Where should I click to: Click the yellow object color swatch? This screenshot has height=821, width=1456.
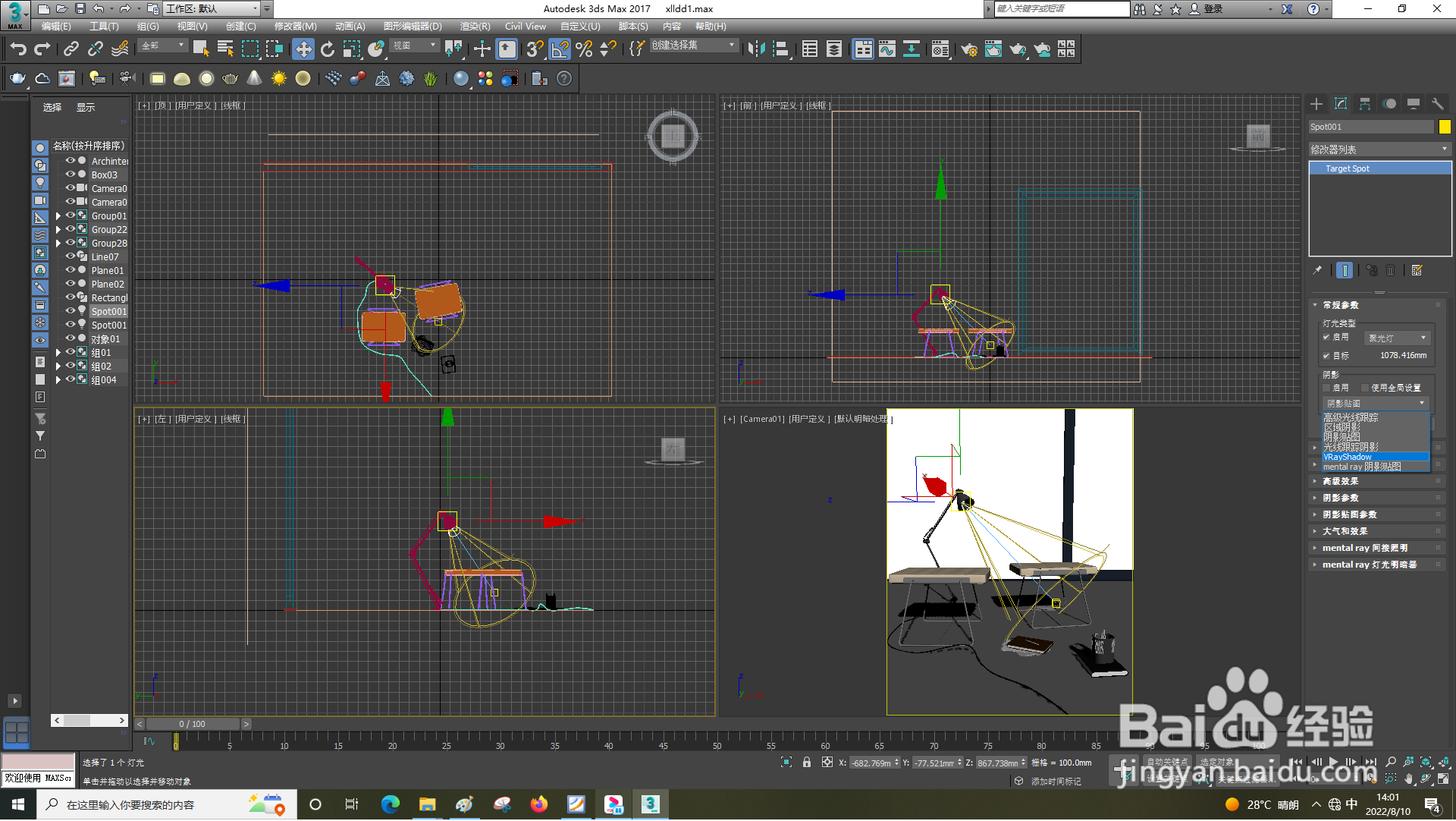point(1445,127)
